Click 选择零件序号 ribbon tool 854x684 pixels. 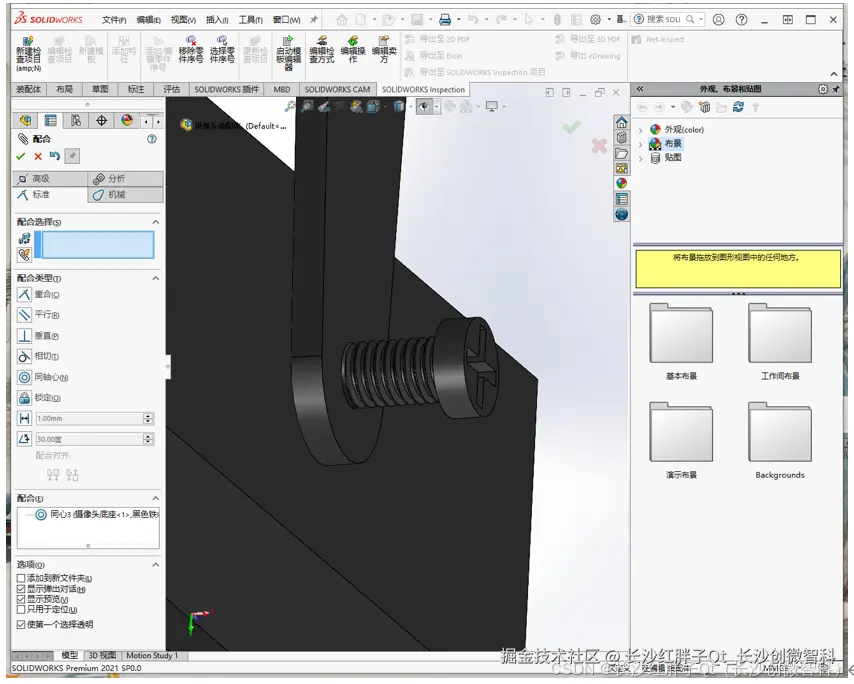[x=222, y=50]
